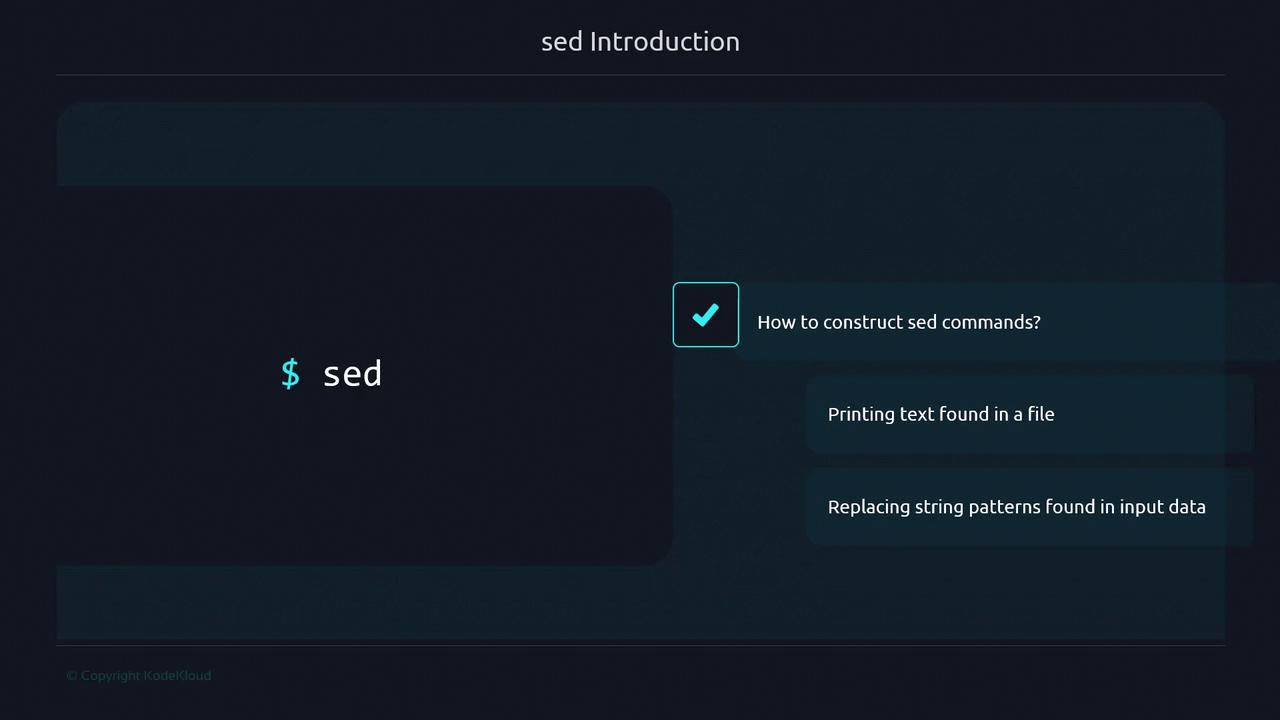Click the white "sed" command text
Viewport: 1280px width, 720px height.
pyautogui.click(x=352, y=374)
